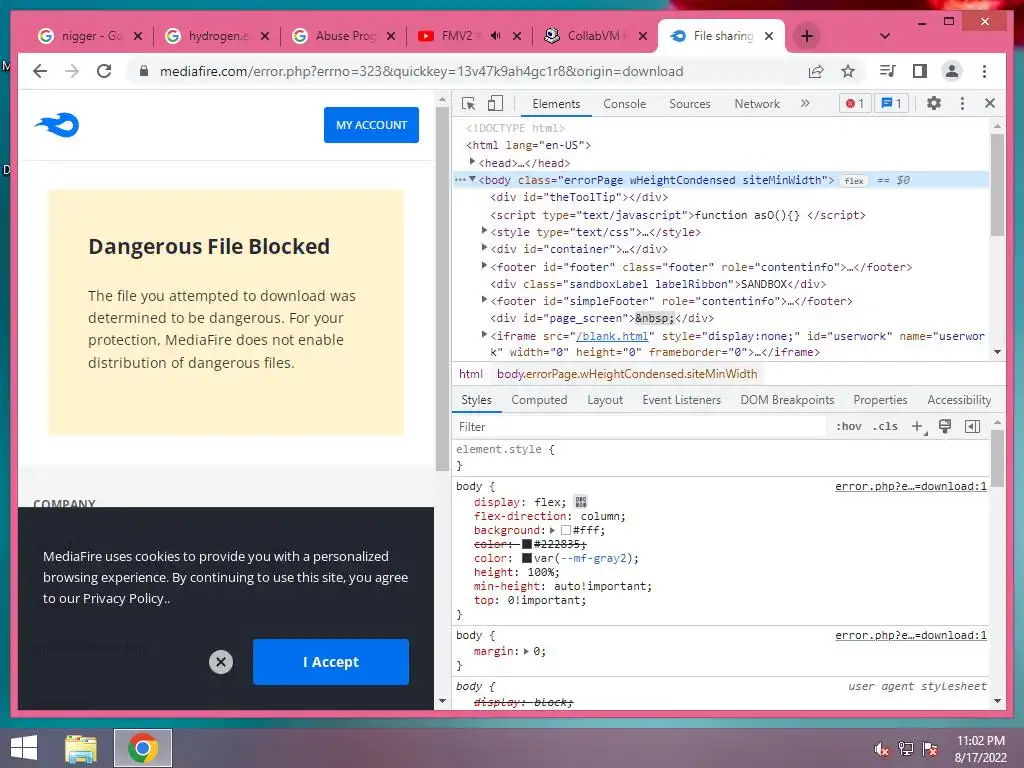This screenshot has width=1024, height=768.
Task: Open File Explorer from taskbar
Action: point(81,748)
